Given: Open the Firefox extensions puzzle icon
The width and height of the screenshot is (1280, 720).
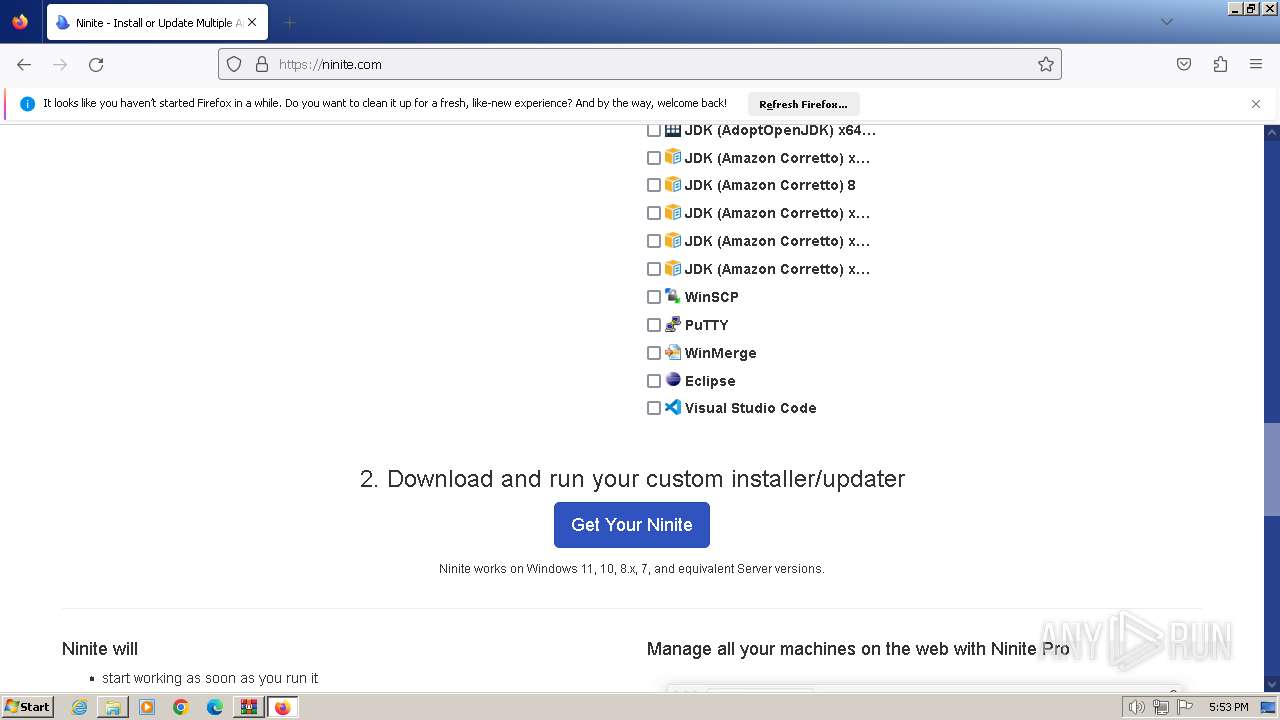Looking at the screenshot, I should pos(1220,64).
